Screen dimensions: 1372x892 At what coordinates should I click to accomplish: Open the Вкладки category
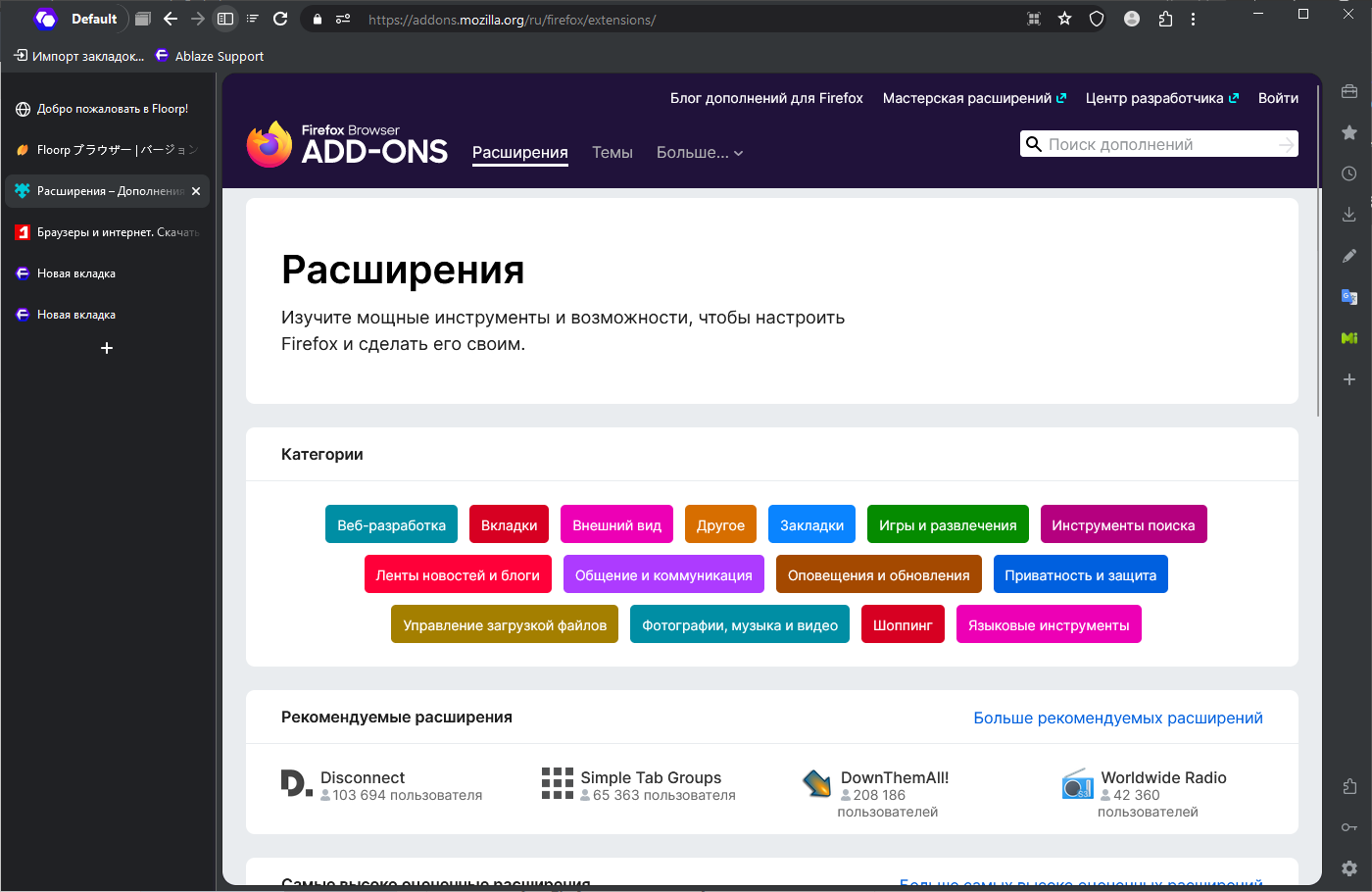509,524
